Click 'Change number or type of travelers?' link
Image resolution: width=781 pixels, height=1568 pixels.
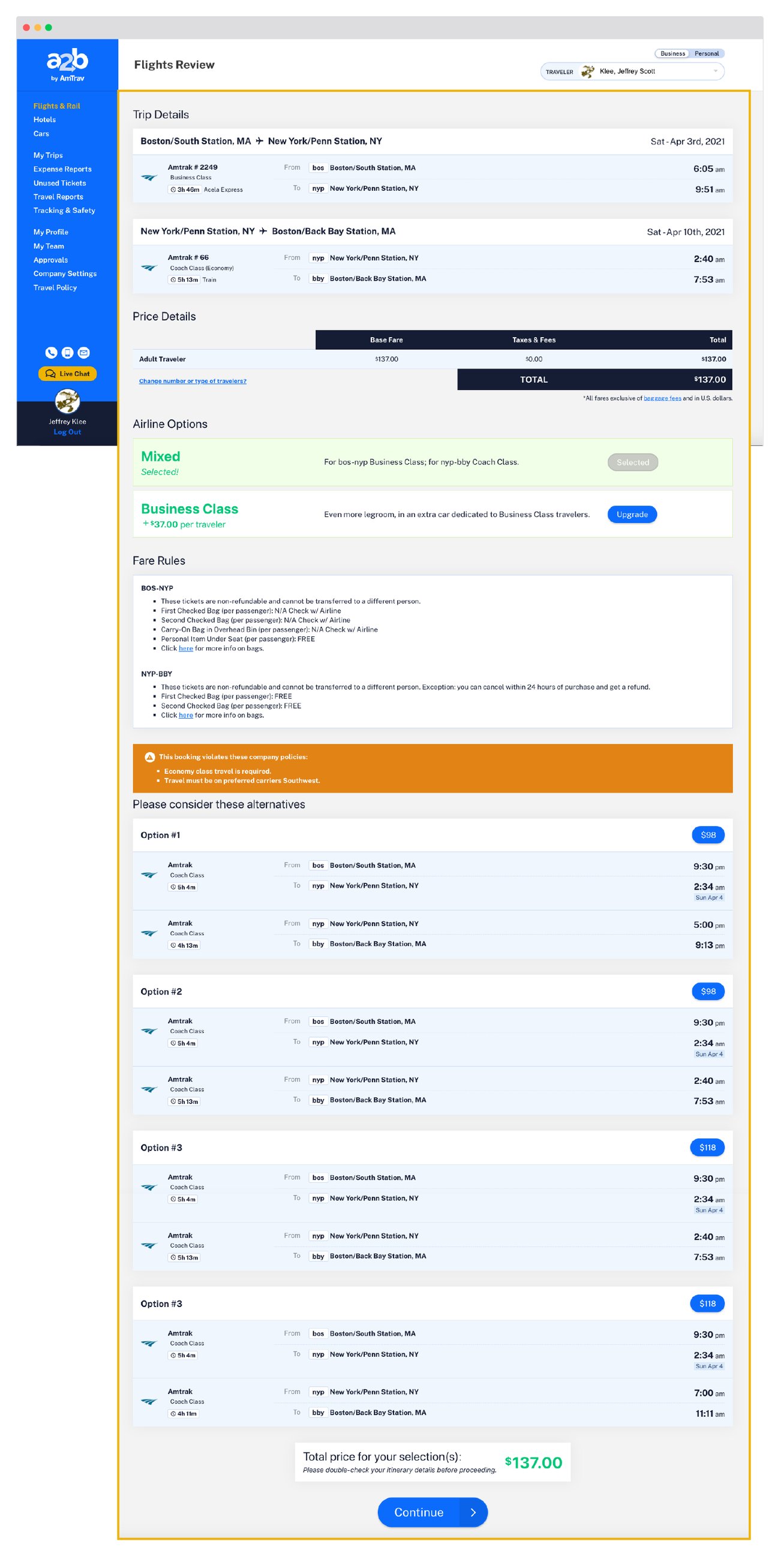pos(193,381)
